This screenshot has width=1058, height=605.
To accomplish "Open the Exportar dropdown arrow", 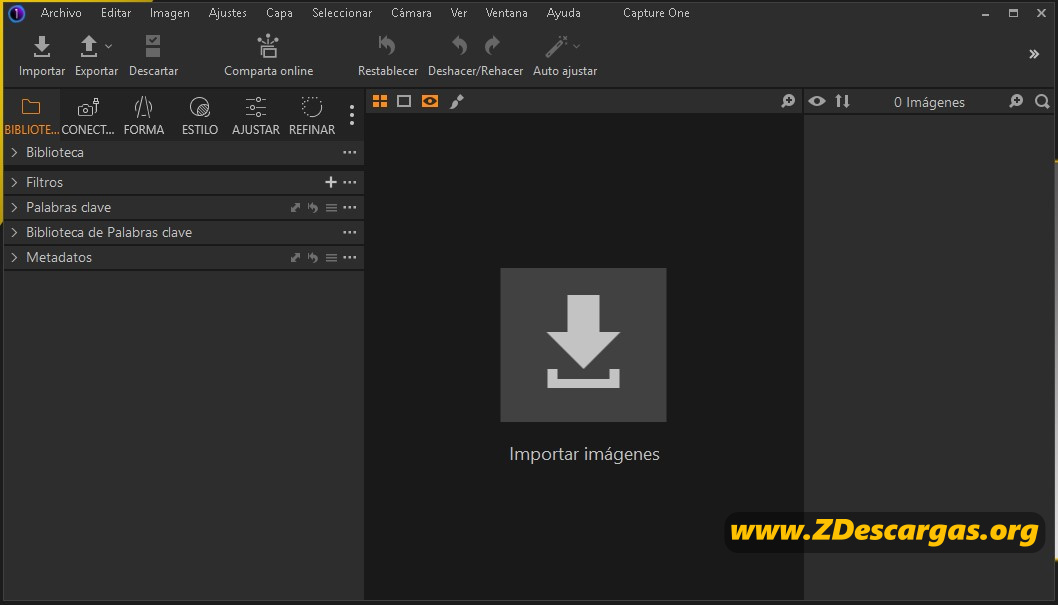I will [x=109, y=47].
